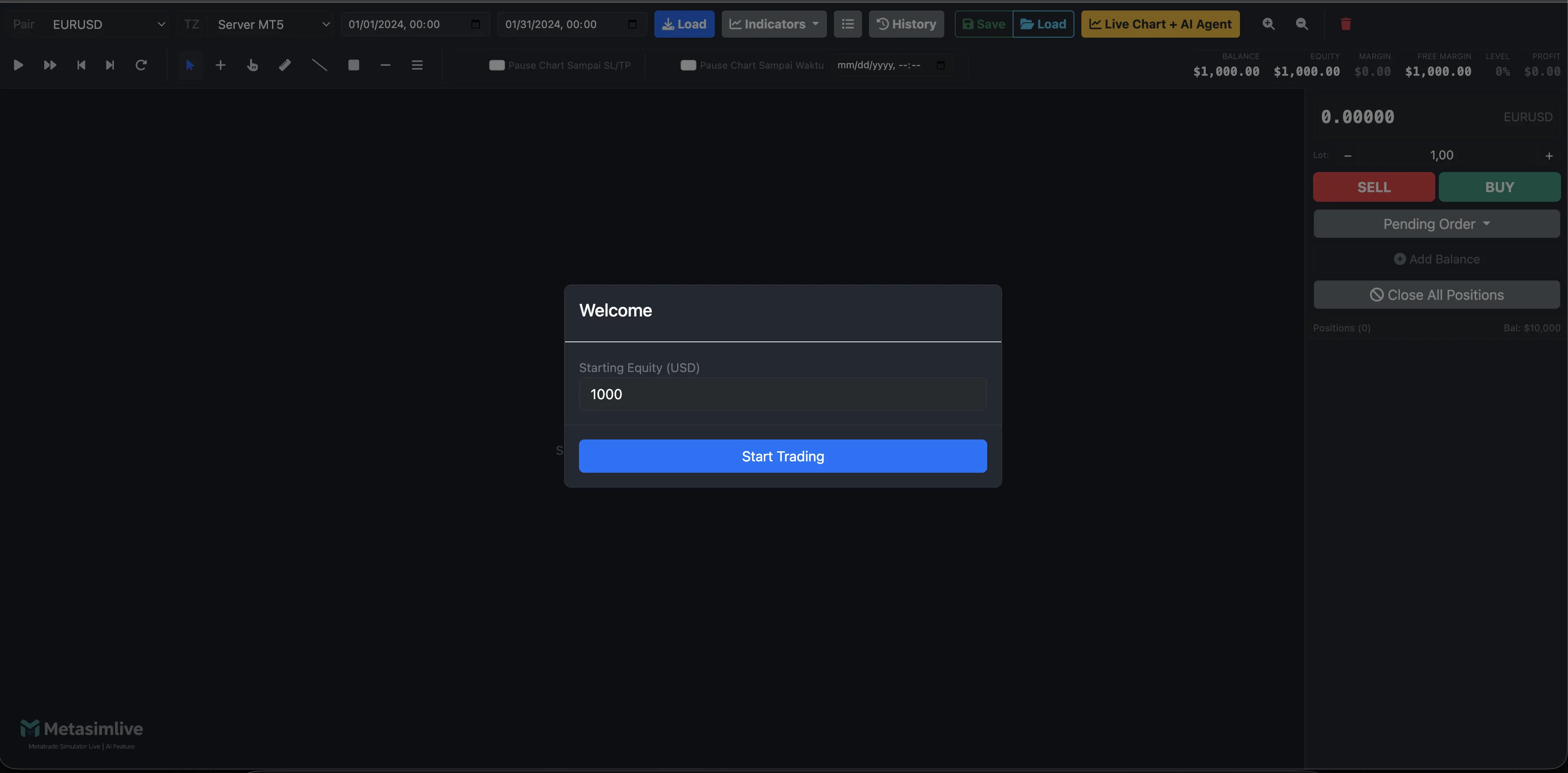
Task: Fast-forward the chart playback
Action: 49,64
